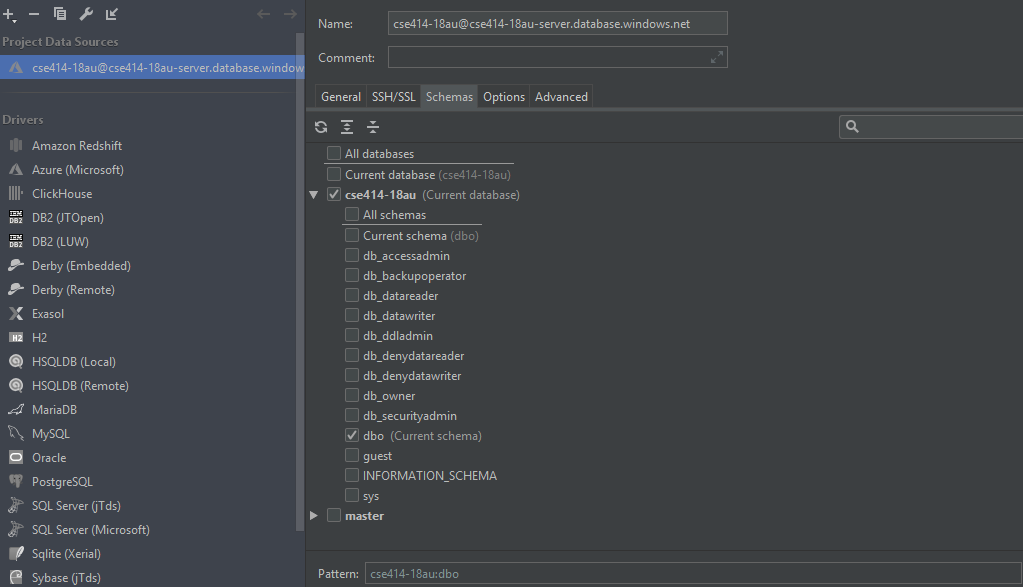
Task: Collapse the cse414-18au database tree
Action: [x=313, y=194]
